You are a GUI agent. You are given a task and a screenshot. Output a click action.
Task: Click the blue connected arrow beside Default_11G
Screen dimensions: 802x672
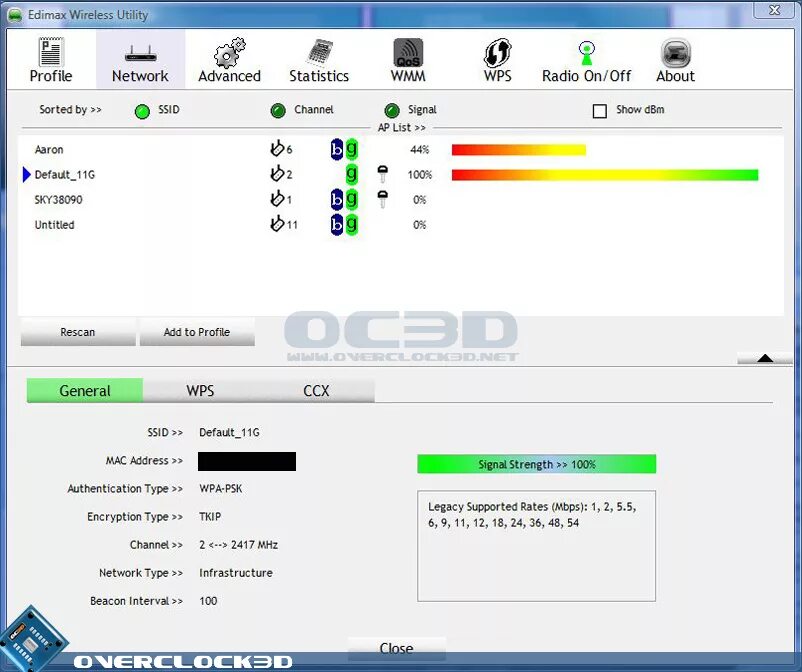point(27,174)
